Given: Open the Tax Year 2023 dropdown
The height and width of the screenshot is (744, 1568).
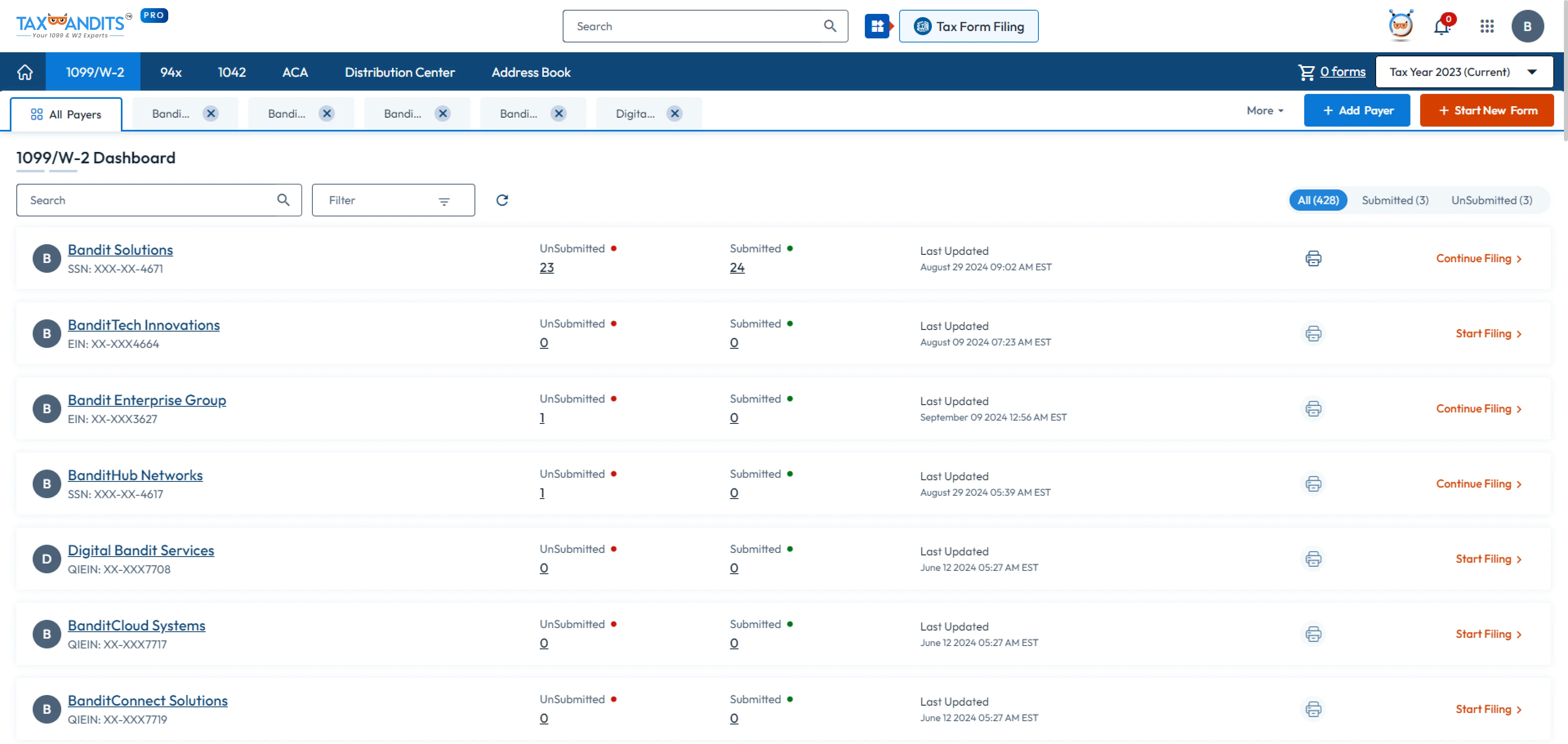Looking at the screenshot, I should 1464,72.
